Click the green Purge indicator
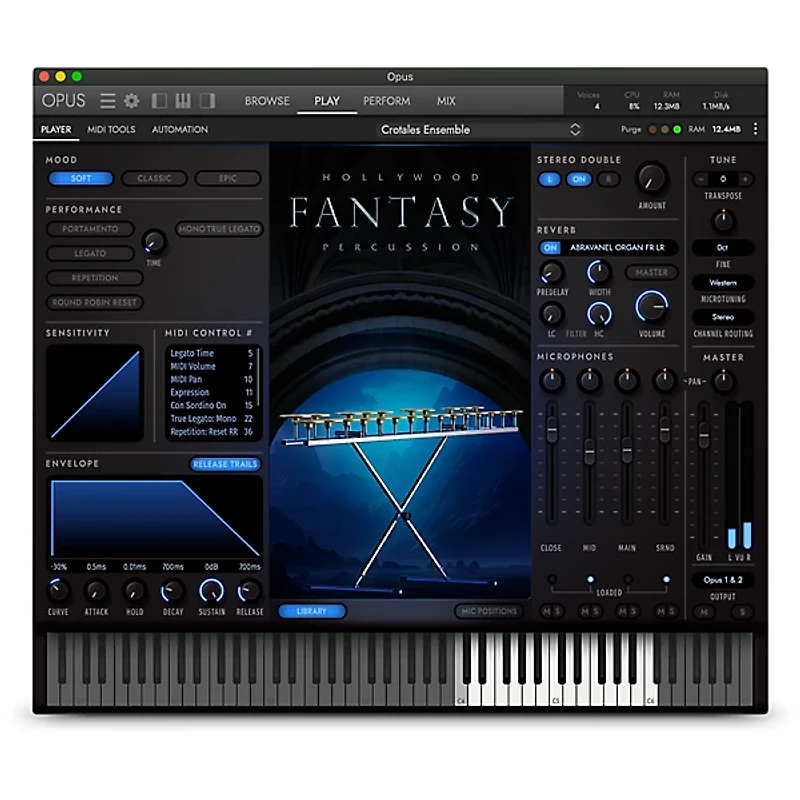Viewport: 800px width, 800px height. point(677,130)
